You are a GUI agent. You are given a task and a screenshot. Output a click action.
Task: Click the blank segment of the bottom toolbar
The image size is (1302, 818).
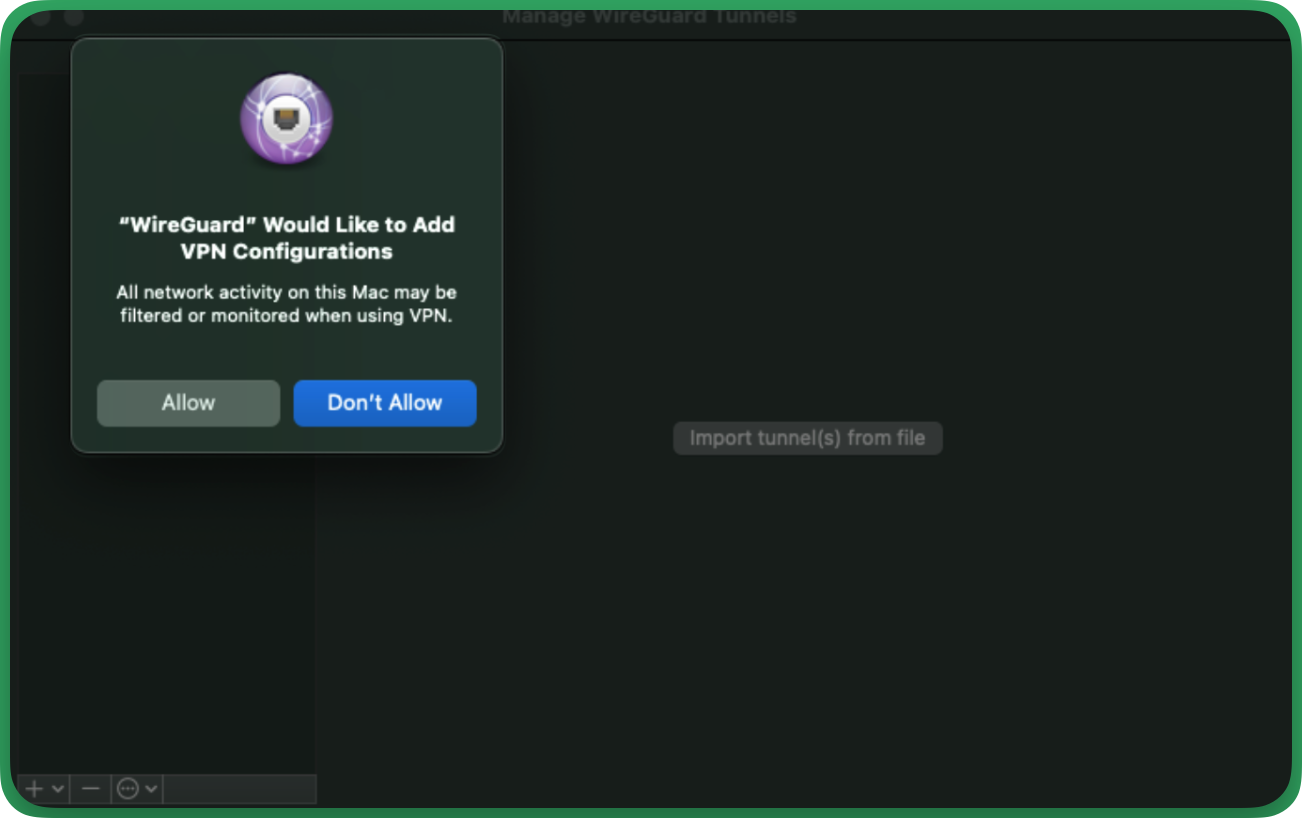tap(239, 789)
